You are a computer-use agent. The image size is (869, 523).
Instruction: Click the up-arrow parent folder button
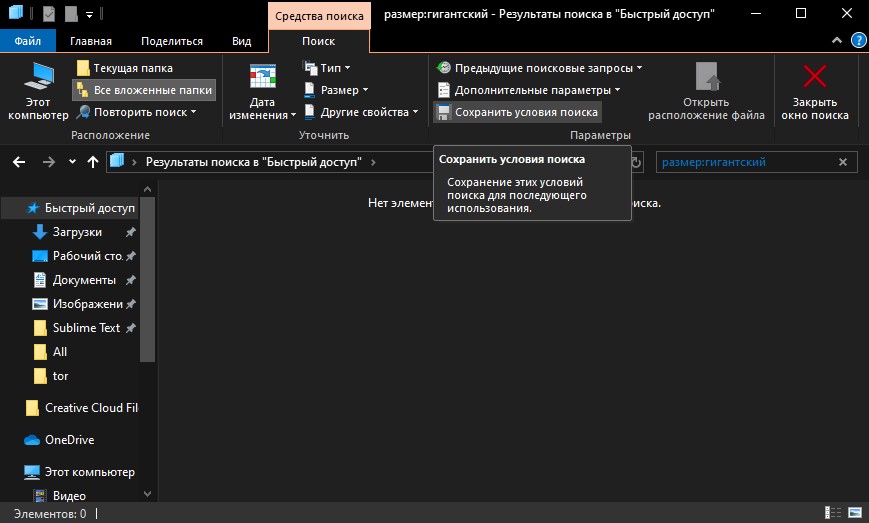click(x=93, y=162)
